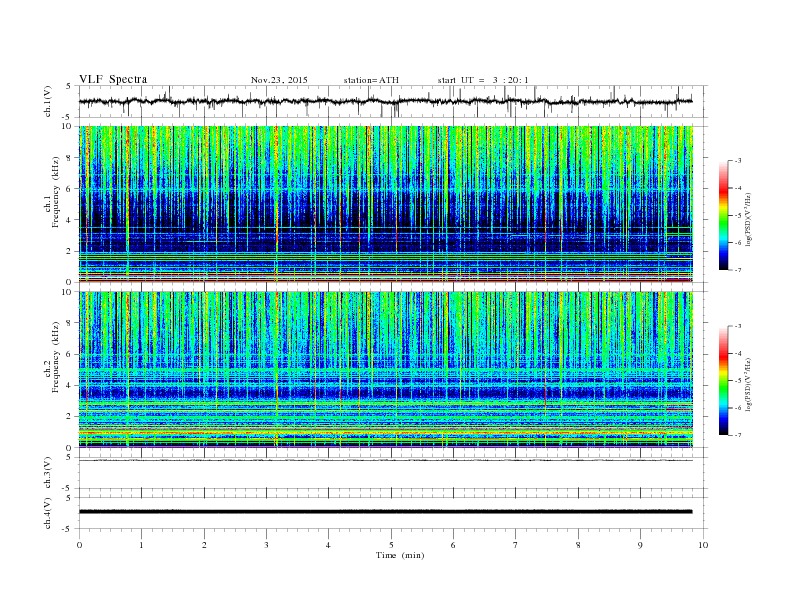
Task: Click the time-axis tick label "2"
Action: 204,545
